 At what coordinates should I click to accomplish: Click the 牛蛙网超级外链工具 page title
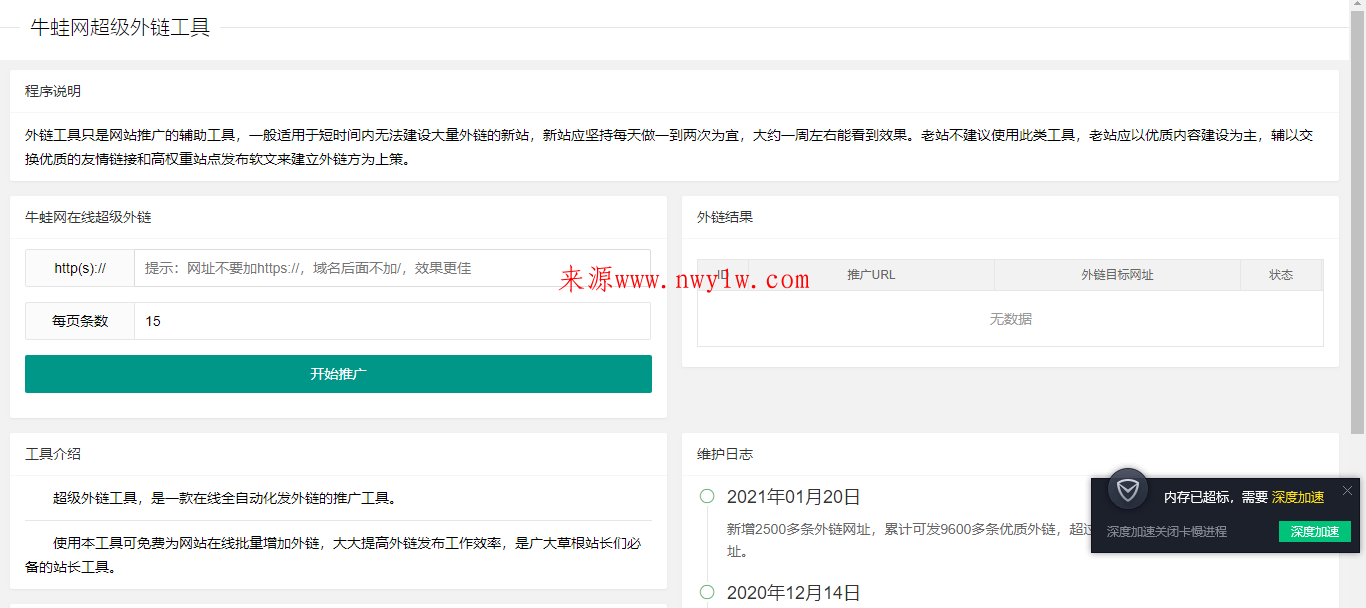point(121,29)
